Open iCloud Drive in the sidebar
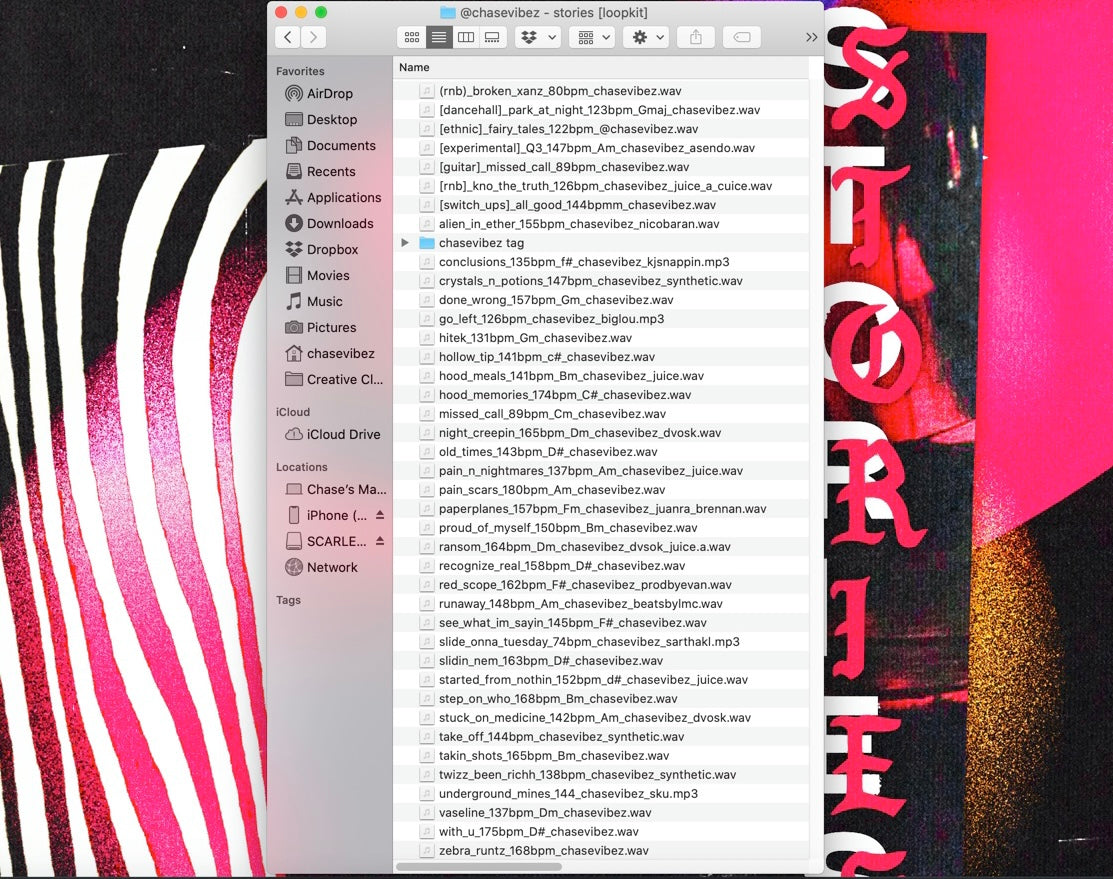 point(333,435)
